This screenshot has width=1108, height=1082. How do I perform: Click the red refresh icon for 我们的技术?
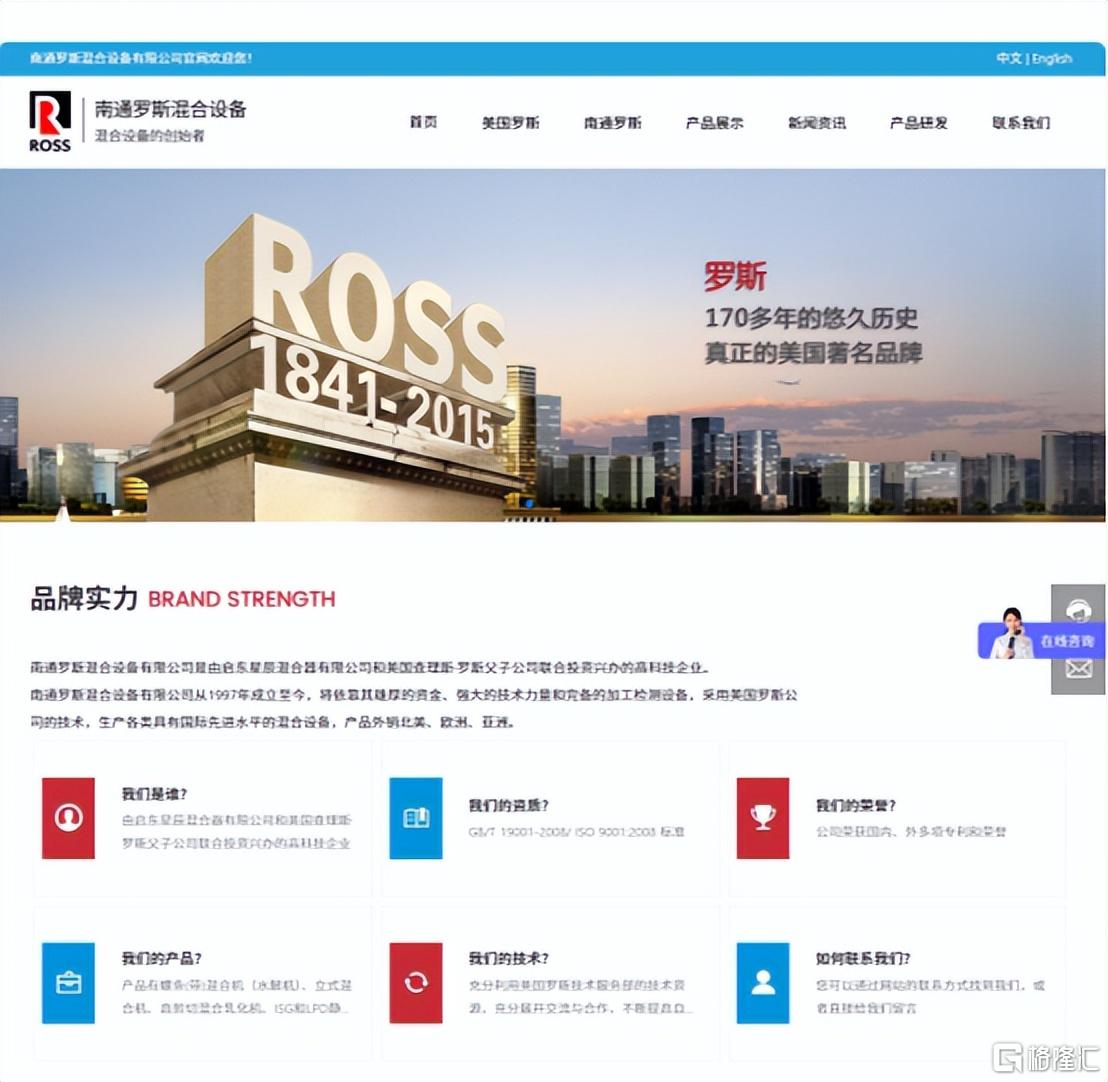[416, 982]
